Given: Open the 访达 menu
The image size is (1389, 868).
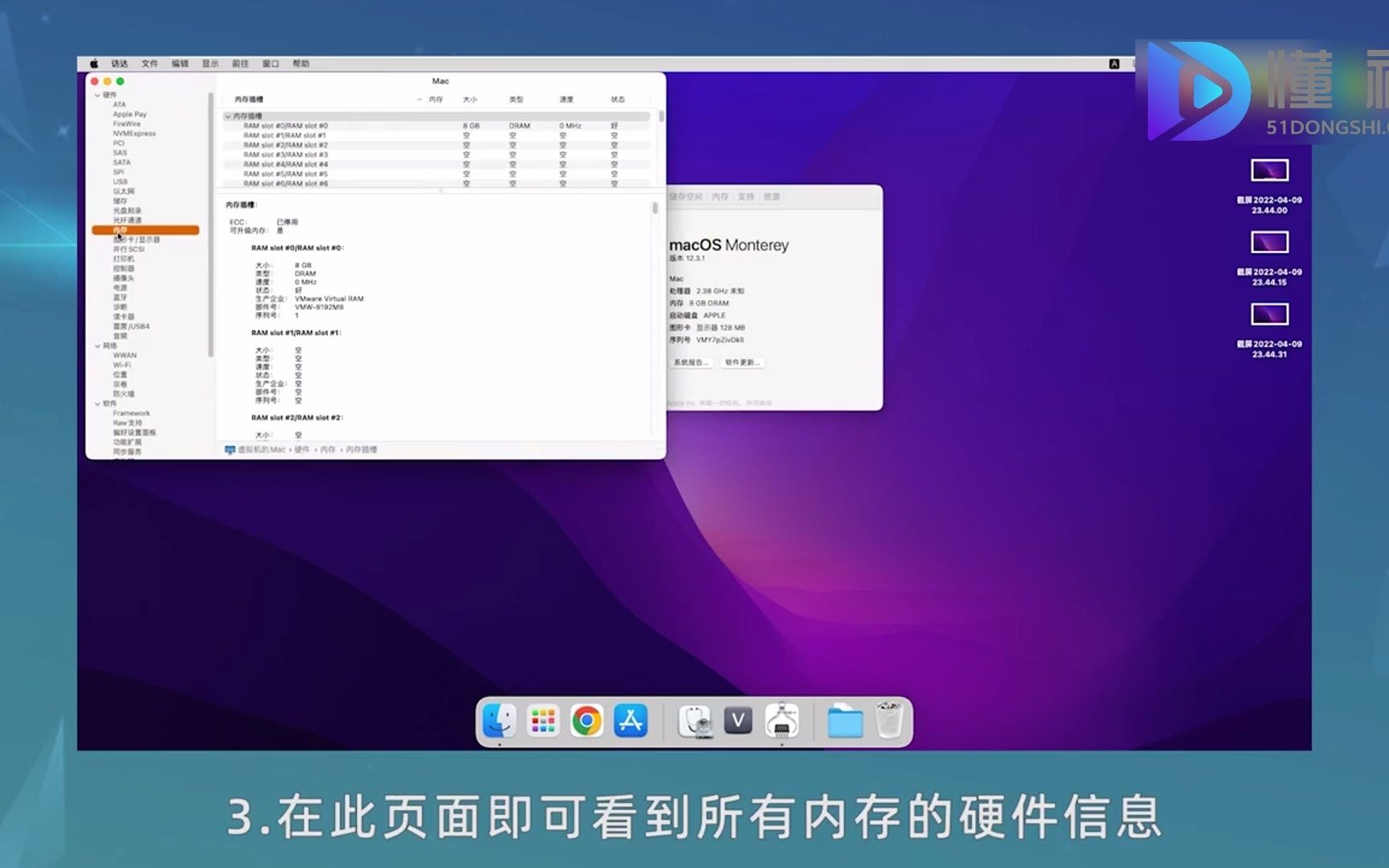Looking at the screenshot, I should [120, 63].
